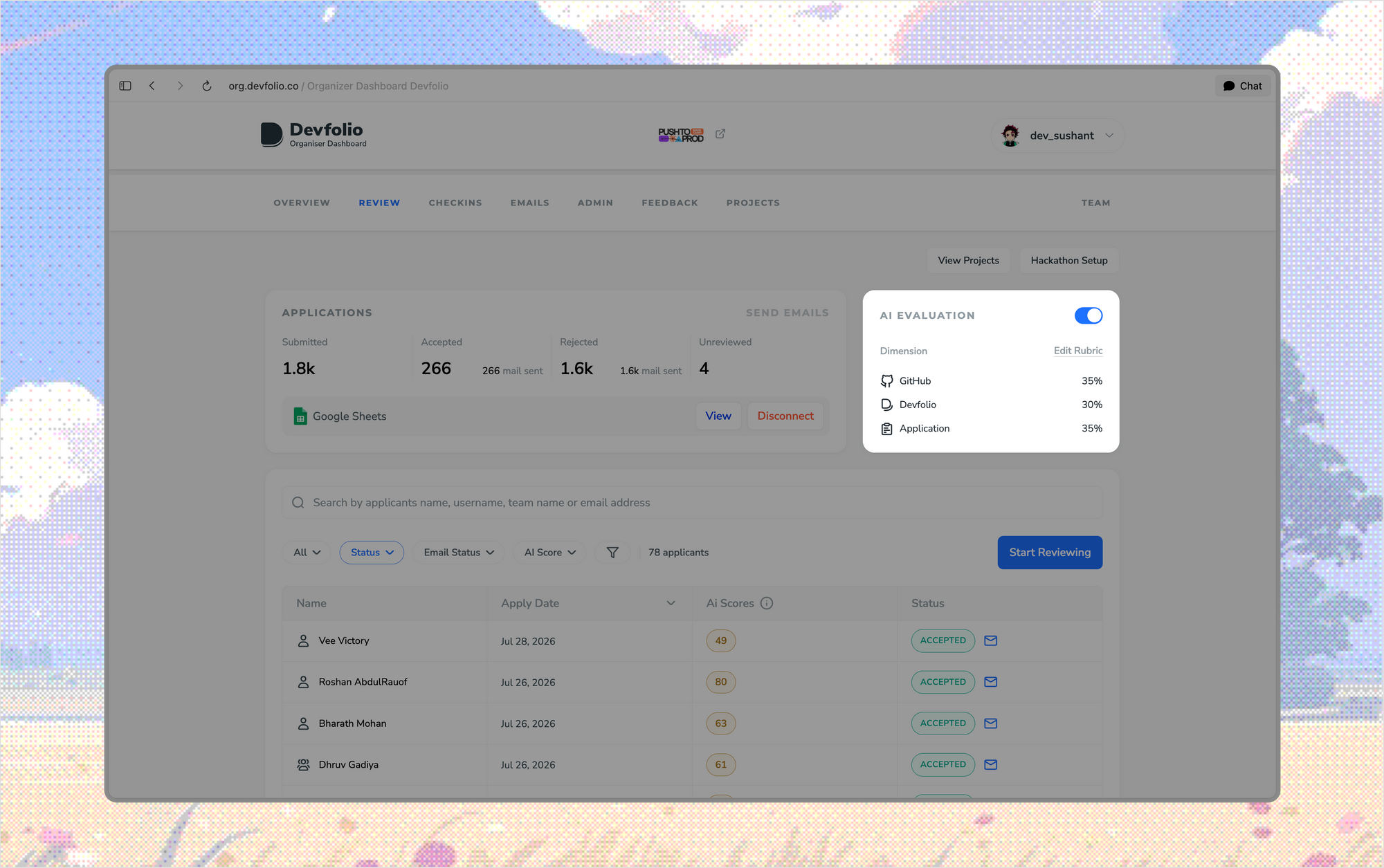
Task: Click ACCEPTED badge for Roshan AbdulRauof
Action: coord(943,682)
